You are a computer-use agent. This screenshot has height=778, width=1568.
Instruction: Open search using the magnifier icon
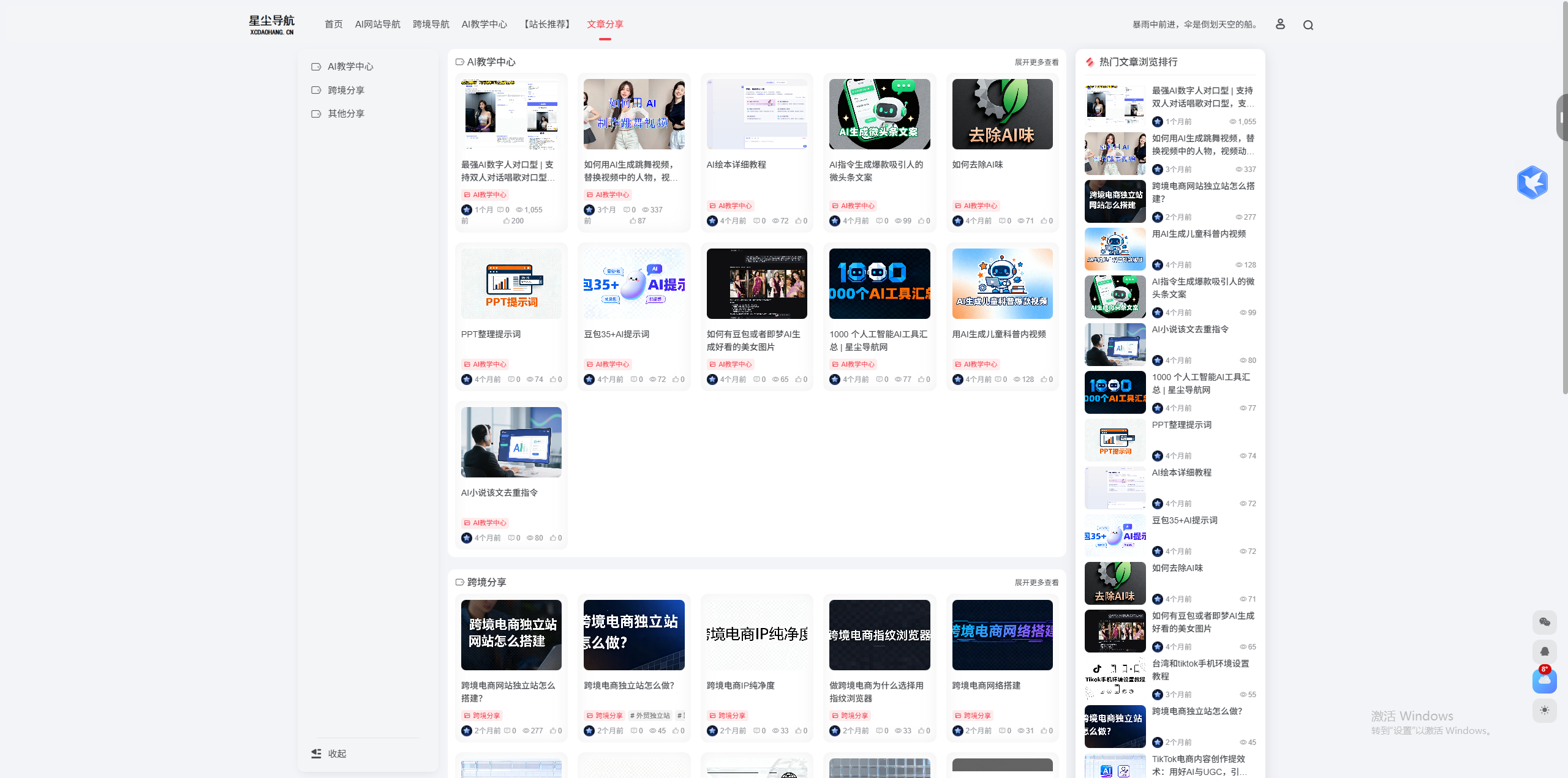[x=1308, y=24]
